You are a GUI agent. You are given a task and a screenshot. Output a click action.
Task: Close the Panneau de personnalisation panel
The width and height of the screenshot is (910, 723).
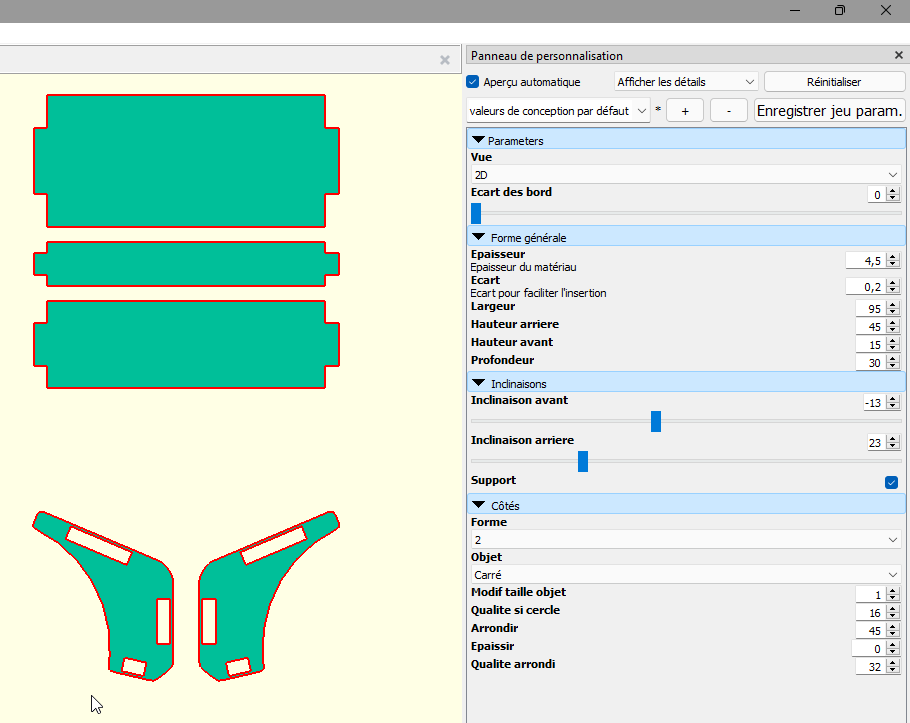898,56
